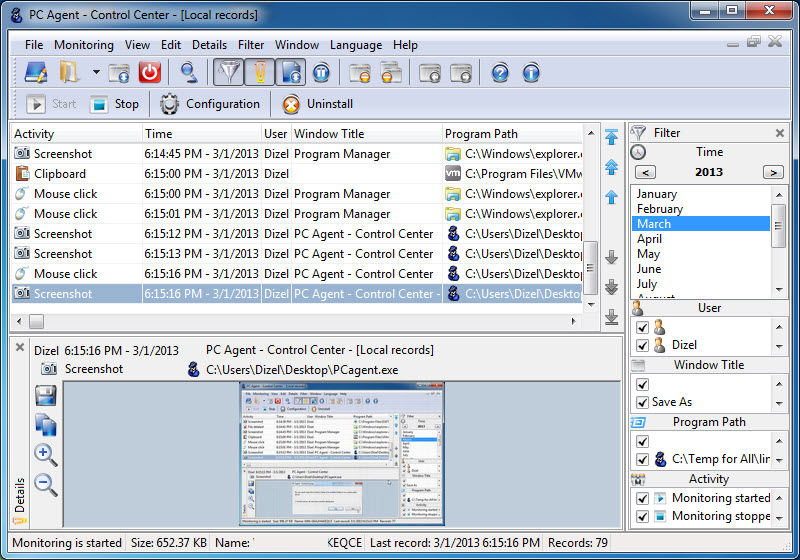Sort records by Time column header
The height and width of the screenshot is (560, 800).
coord(202,134)
